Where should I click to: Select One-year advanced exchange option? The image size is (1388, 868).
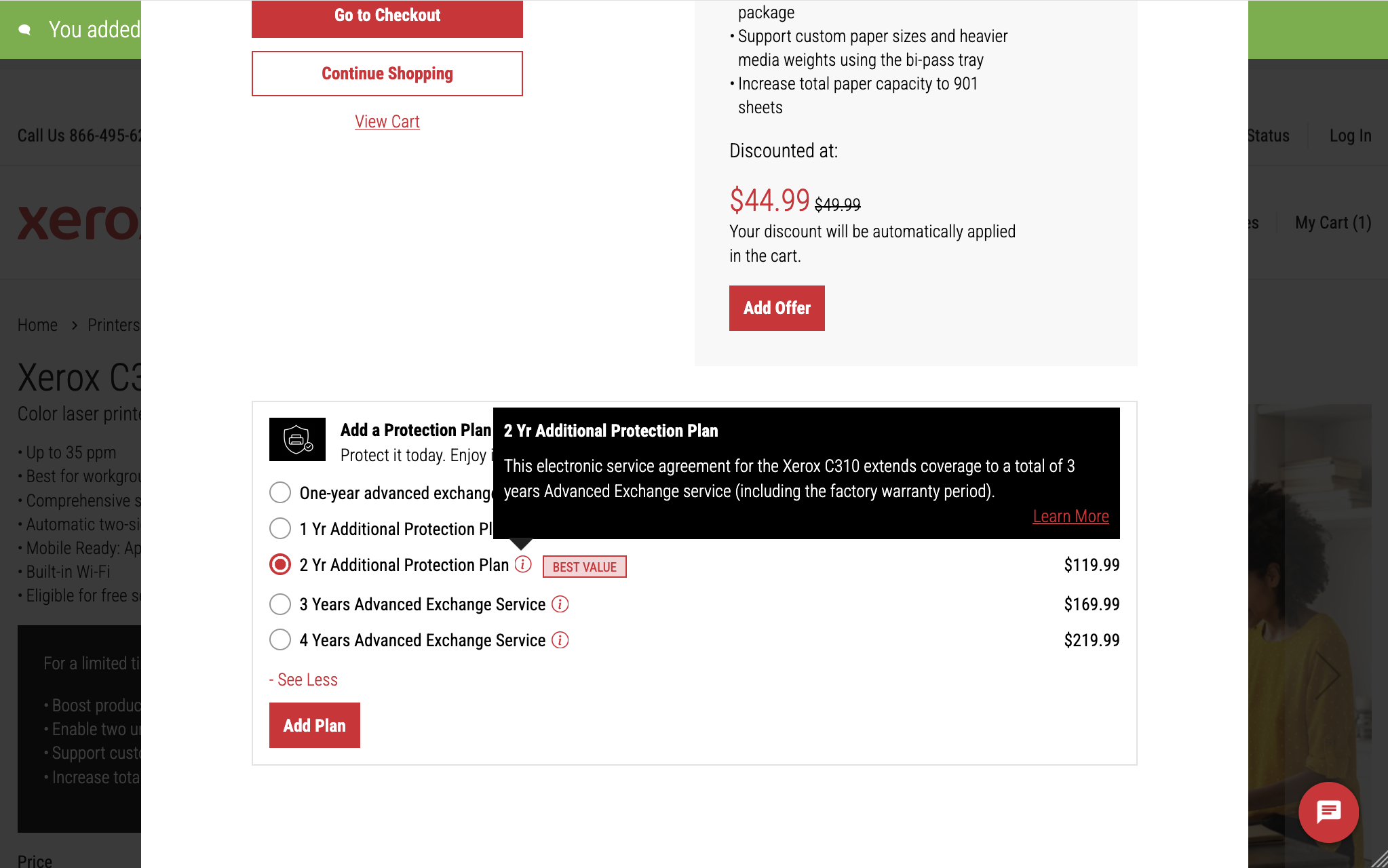click(279, 492)
